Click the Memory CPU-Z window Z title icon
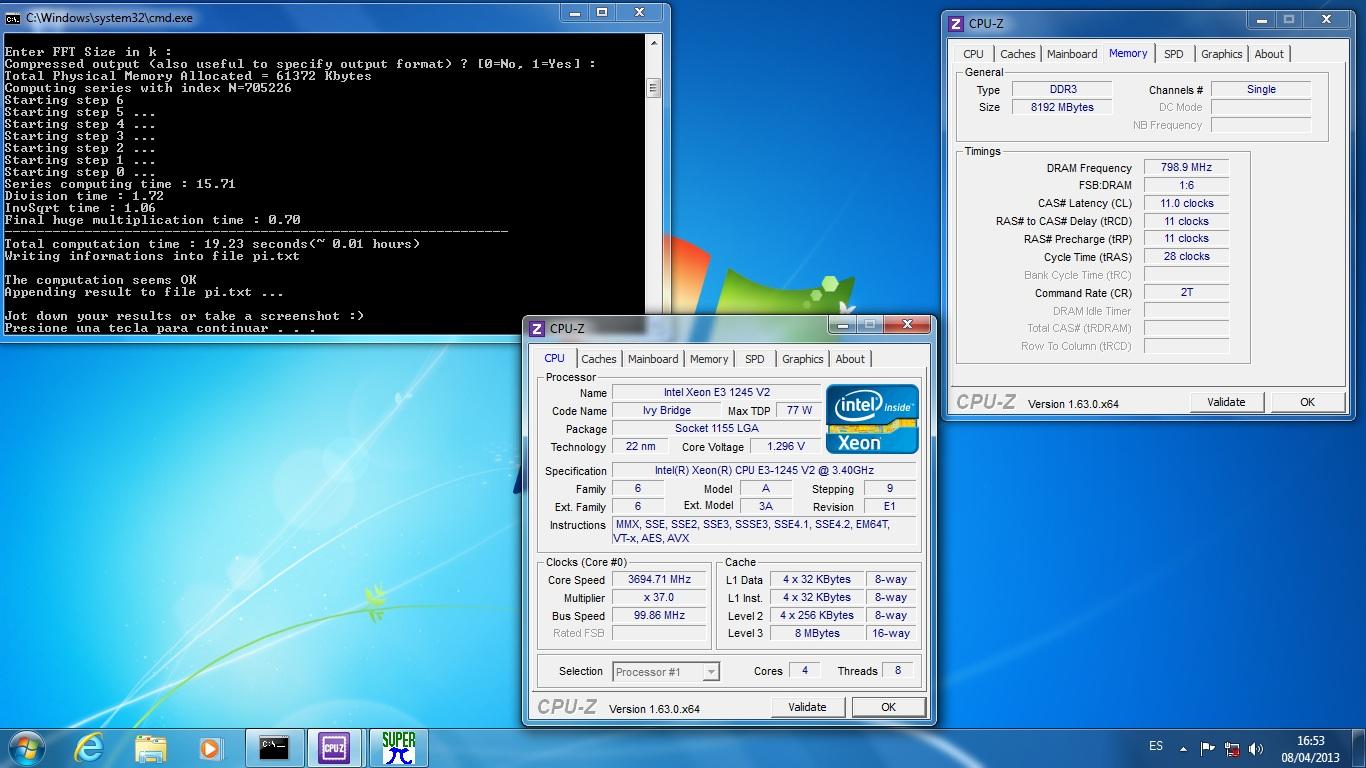 pyautogui.click(x=956, y=23)
